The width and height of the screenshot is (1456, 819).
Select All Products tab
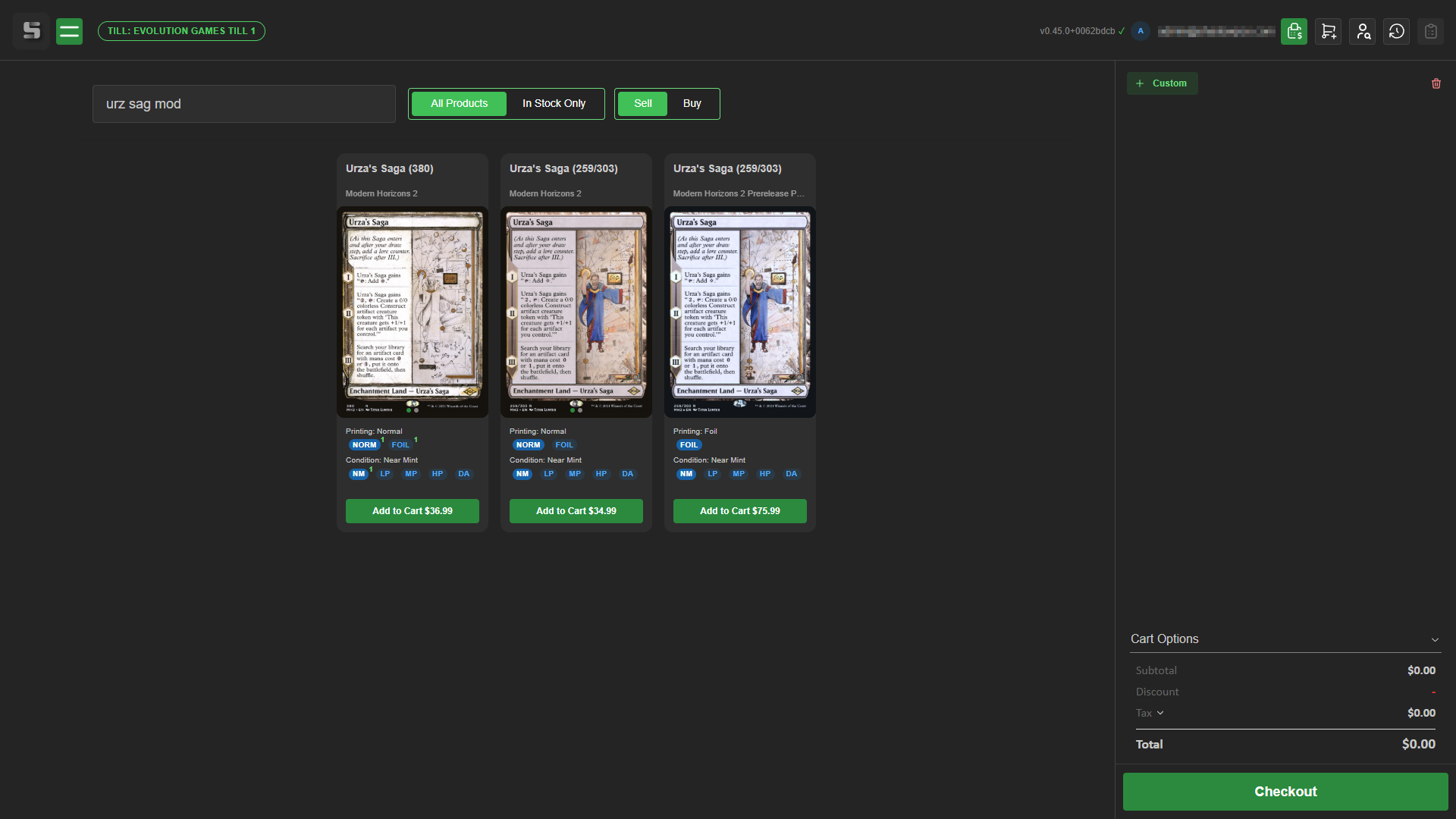[x=459, y=104]
